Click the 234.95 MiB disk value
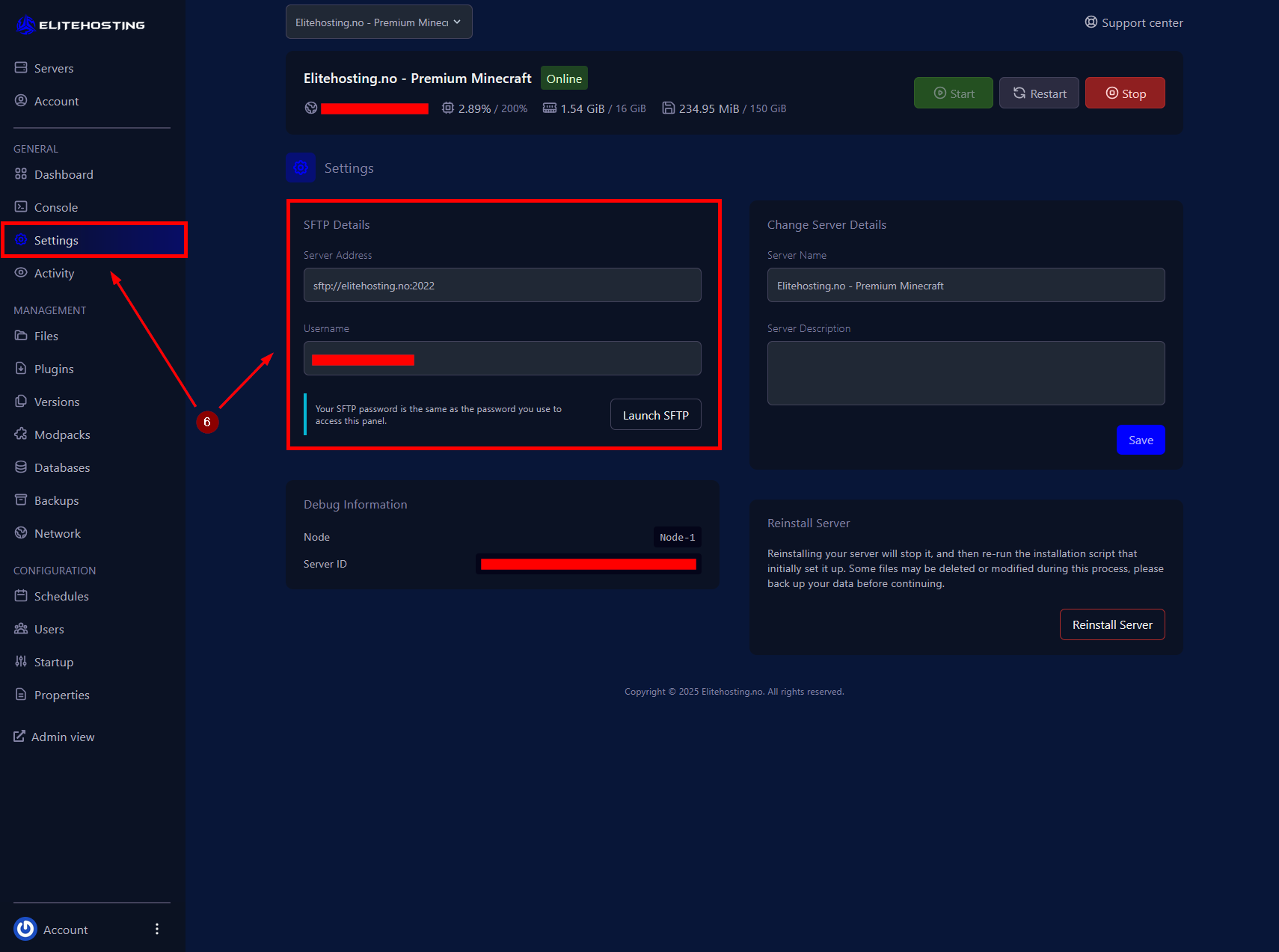The height and width of the screenshot is (952, 1279). [x=709, y=108]
